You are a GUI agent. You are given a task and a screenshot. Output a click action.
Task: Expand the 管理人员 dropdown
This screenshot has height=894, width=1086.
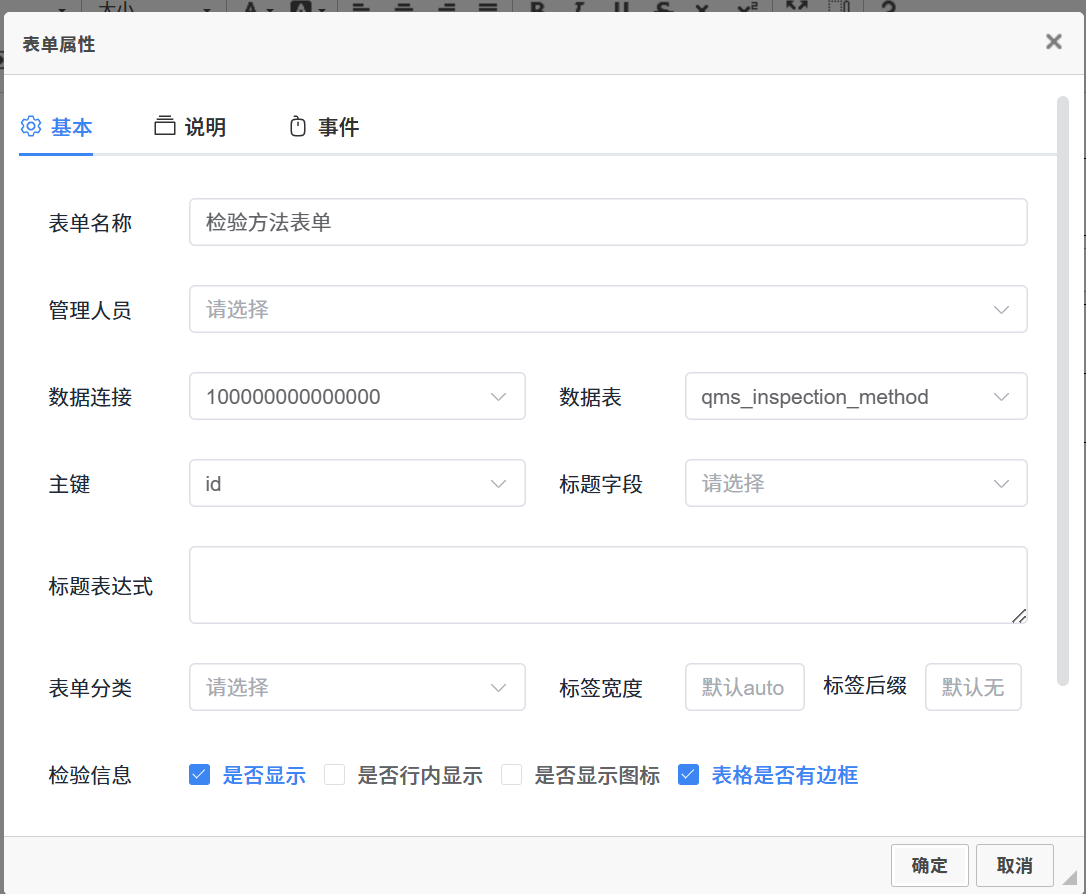click(x=607, y=310)
